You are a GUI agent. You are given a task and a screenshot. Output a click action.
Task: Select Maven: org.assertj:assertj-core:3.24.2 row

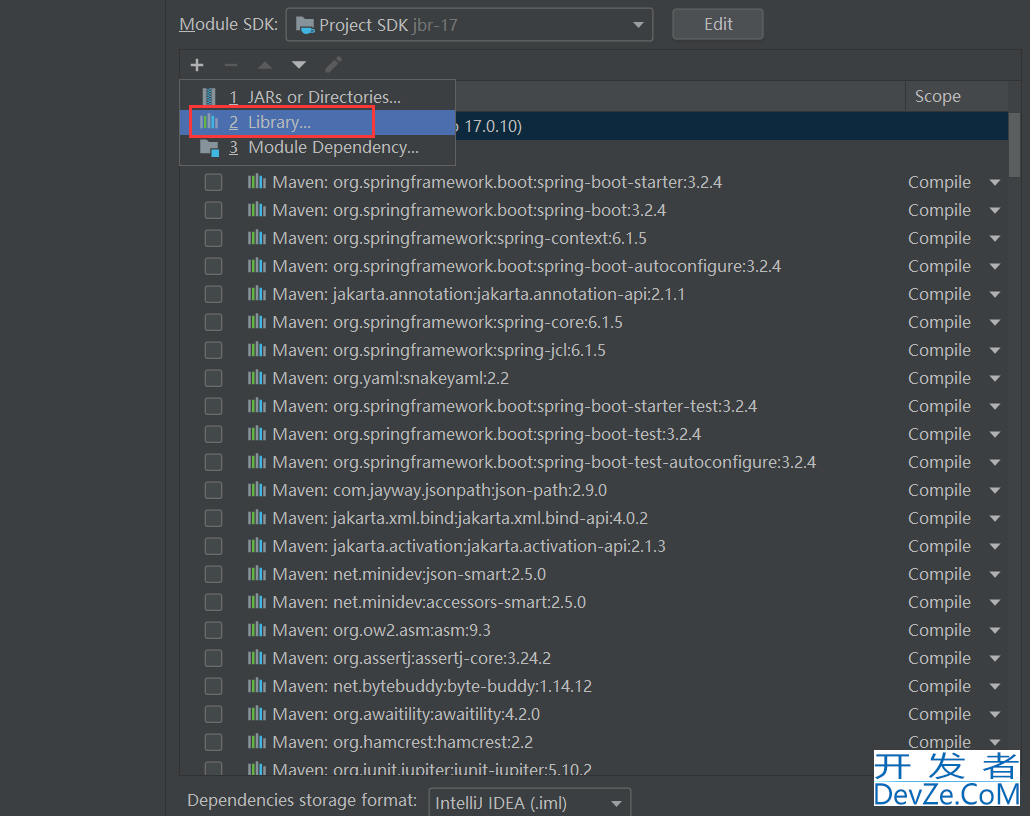click(x=594, y=658)
